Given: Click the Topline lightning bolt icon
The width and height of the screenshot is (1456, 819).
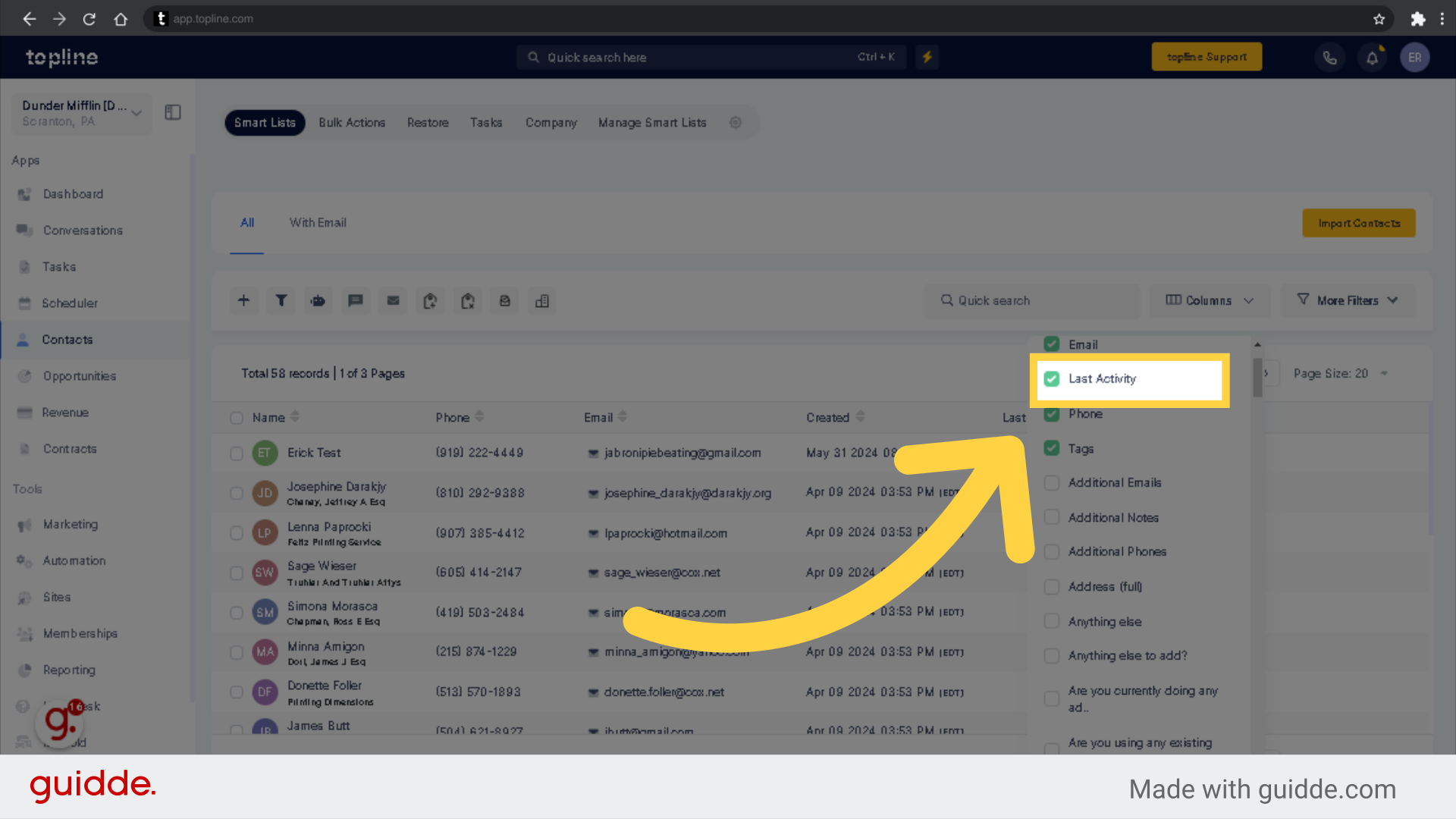Looking at the screenshot, I should (927, 57).
